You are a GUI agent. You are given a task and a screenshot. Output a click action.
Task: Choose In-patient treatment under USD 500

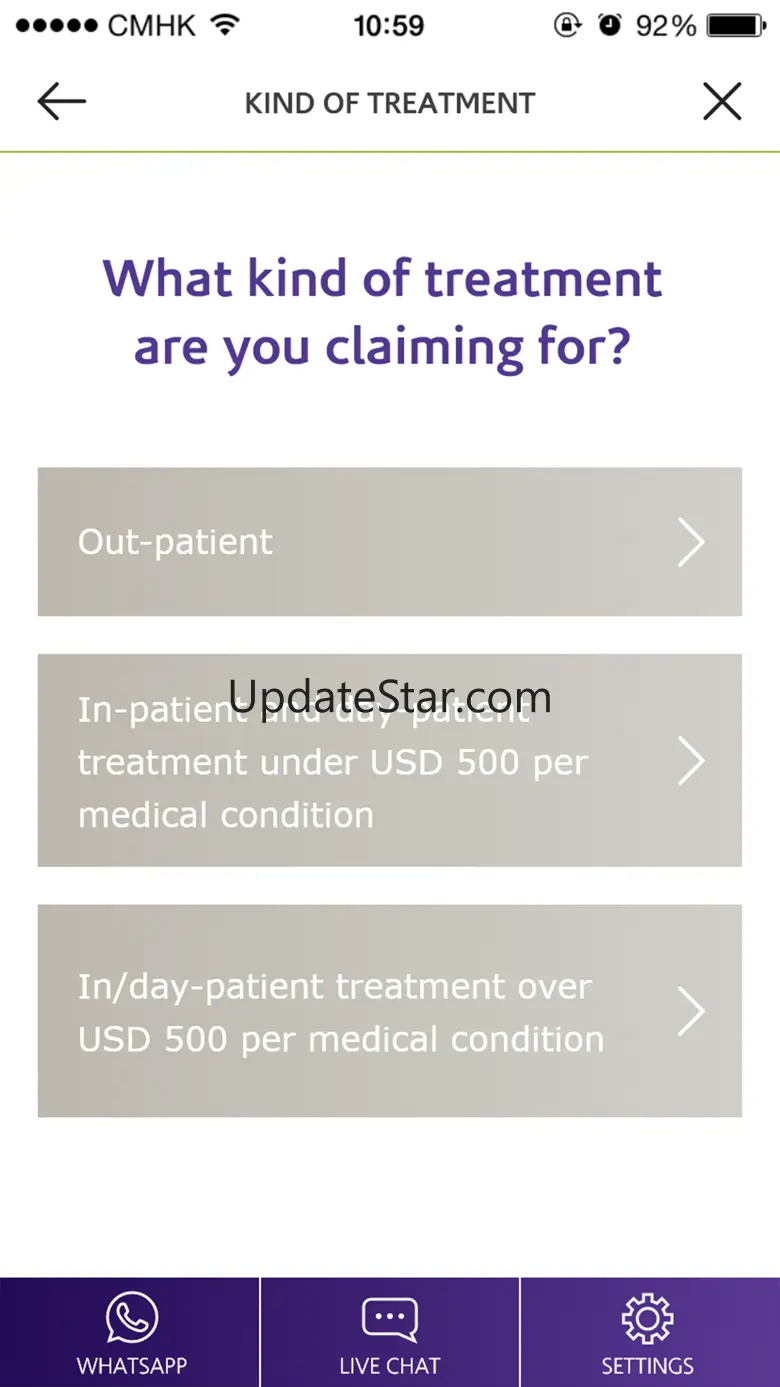coord(390,761)
